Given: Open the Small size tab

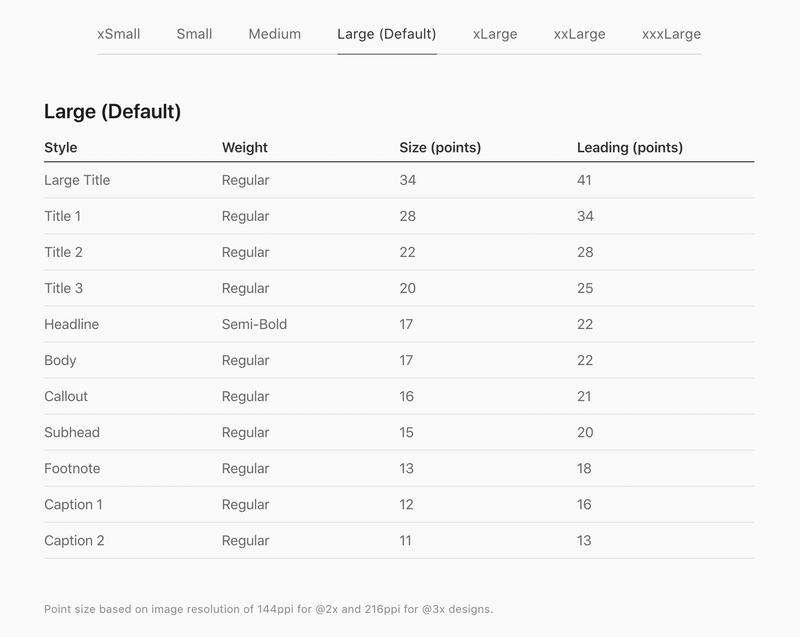Looking at the screenshot, I should (194, 34).
